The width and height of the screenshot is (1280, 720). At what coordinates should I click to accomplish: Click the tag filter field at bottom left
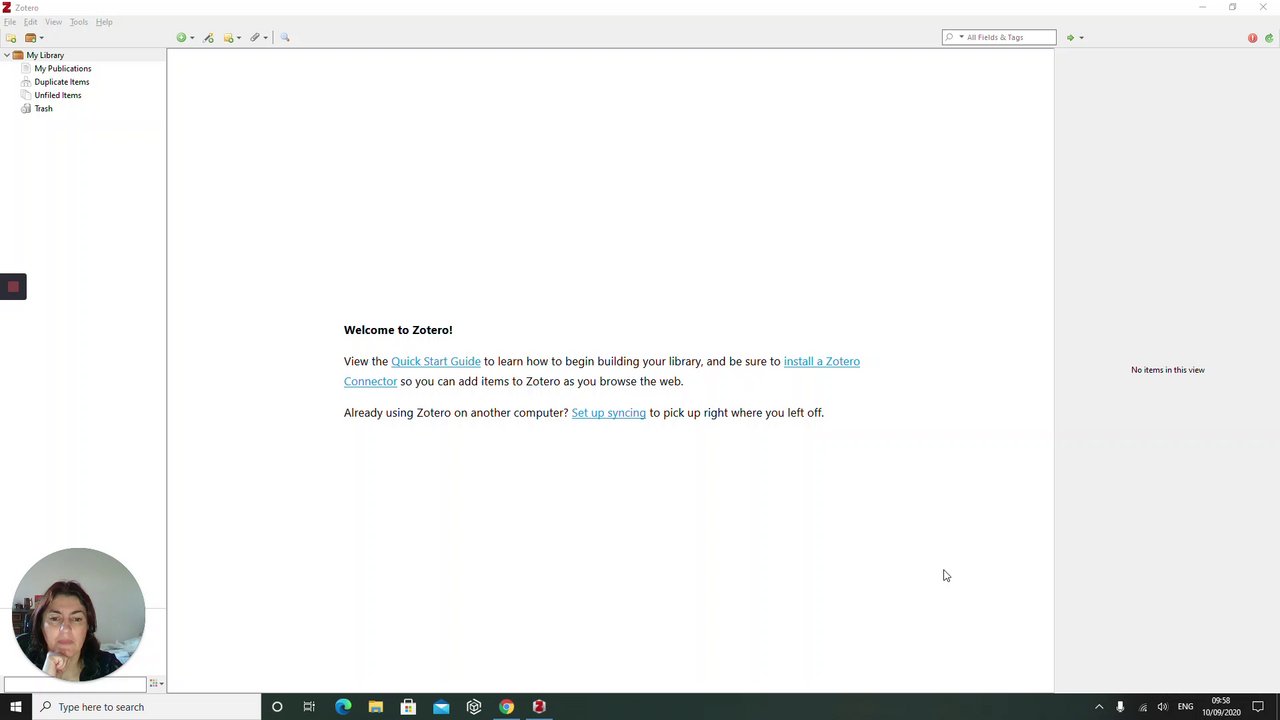(x=74, y=684)
